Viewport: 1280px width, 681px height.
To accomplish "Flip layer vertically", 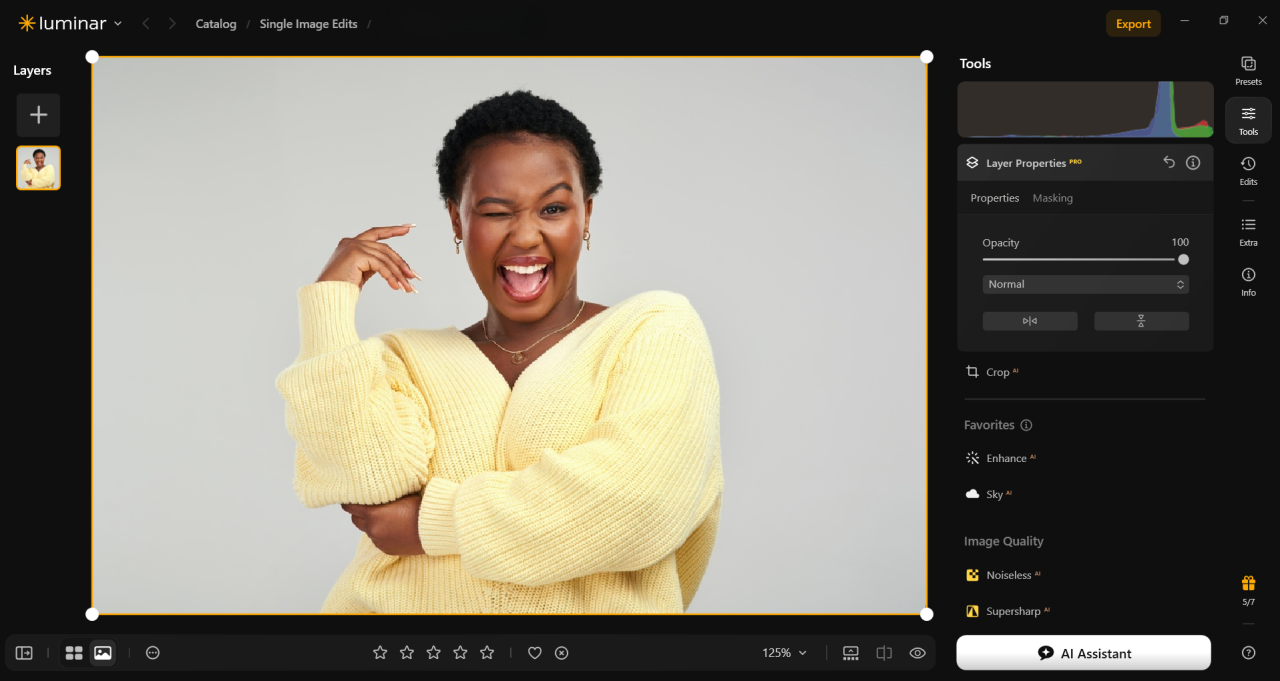I will tap(1141, 321).
